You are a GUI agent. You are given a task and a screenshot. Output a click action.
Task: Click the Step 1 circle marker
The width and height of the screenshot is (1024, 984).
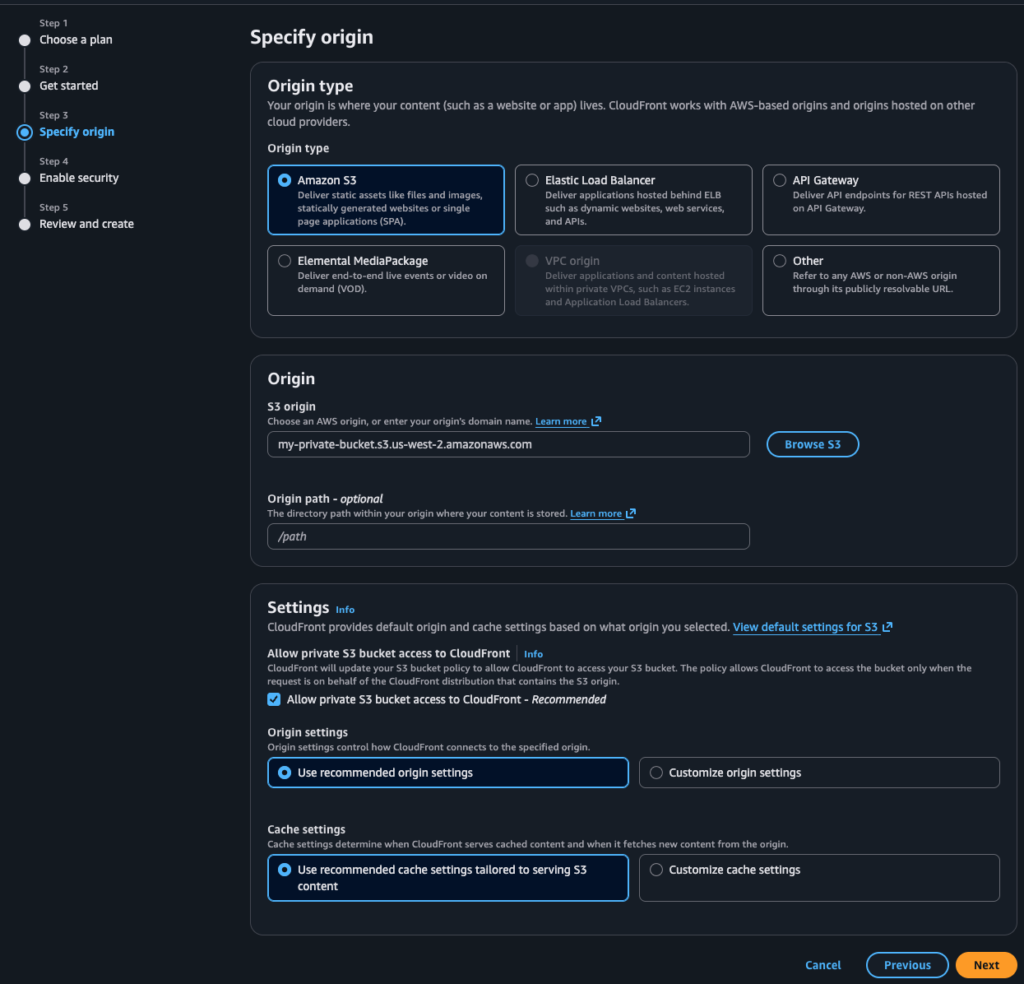25,40
